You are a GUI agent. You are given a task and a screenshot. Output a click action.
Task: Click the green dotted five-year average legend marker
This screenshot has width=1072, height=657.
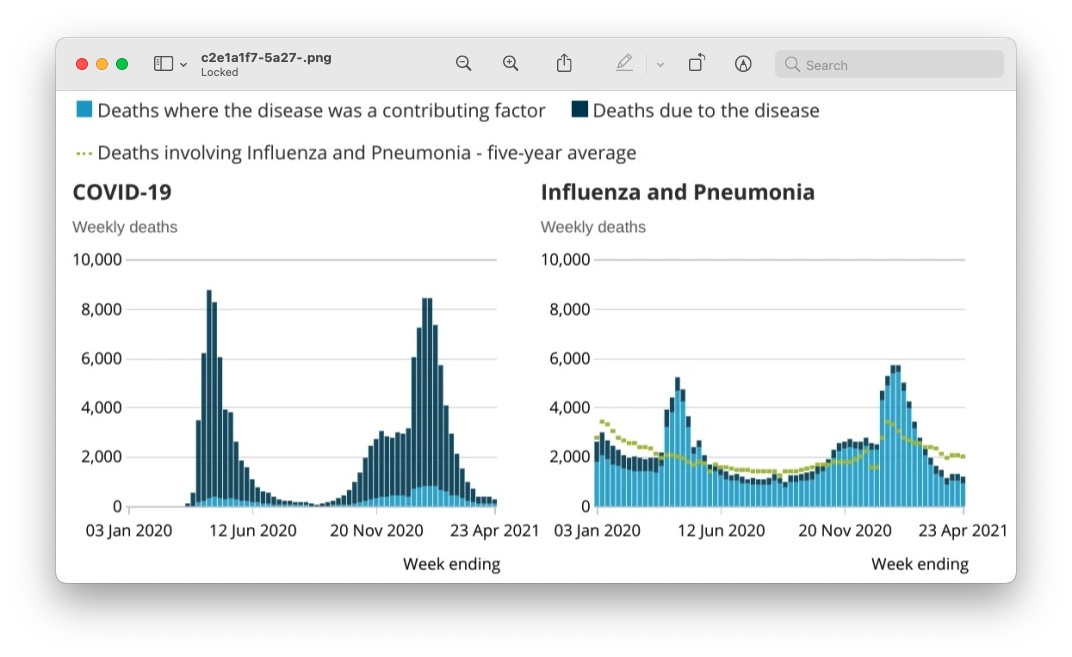coord(84,154)
